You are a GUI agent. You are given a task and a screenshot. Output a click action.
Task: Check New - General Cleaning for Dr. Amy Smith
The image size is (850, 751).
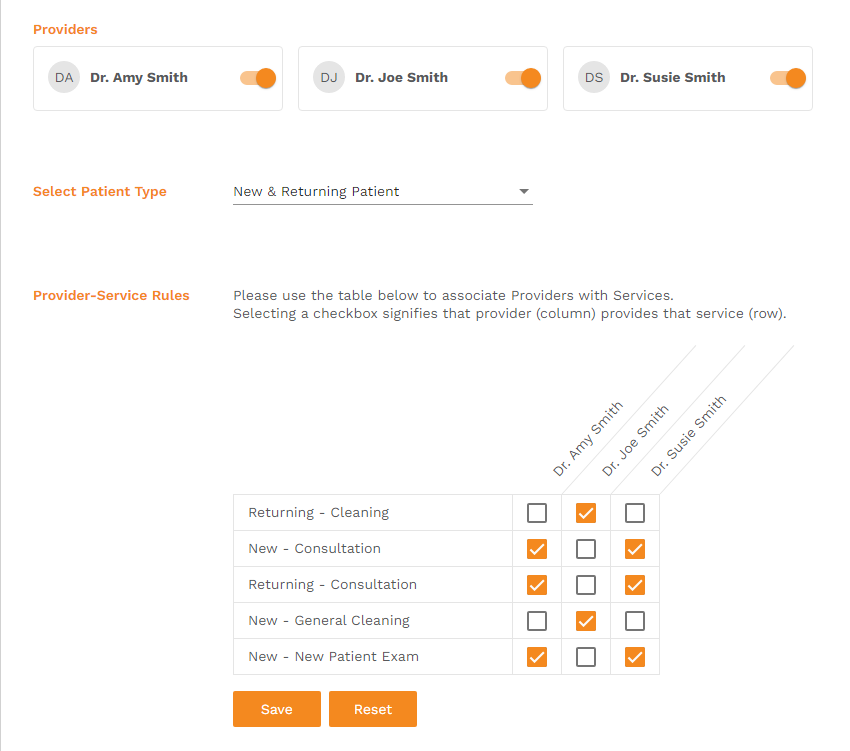pos(537,621)
